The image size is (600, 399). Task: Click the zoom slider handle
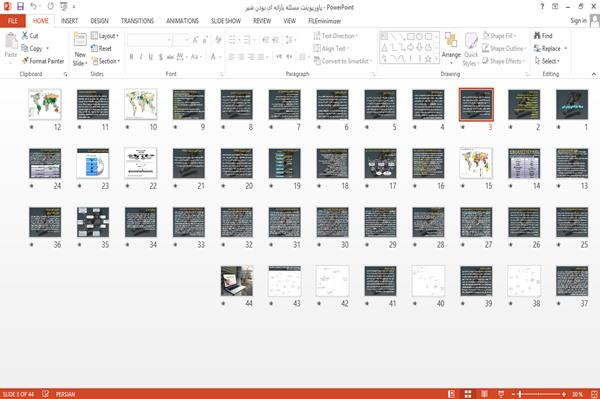point(520,394)
